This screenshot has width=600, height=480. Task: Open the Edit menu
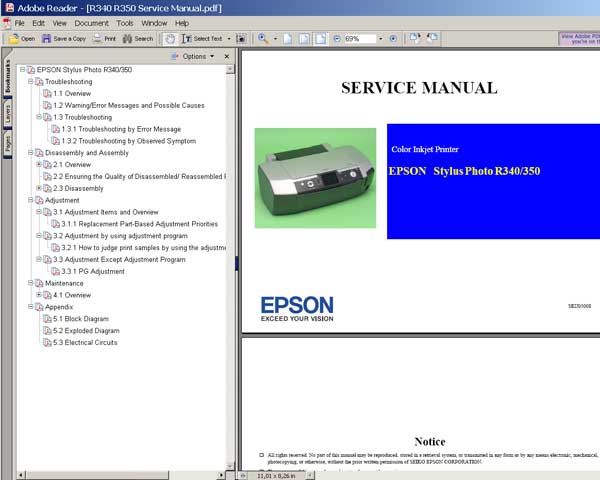tap(38, 23)
